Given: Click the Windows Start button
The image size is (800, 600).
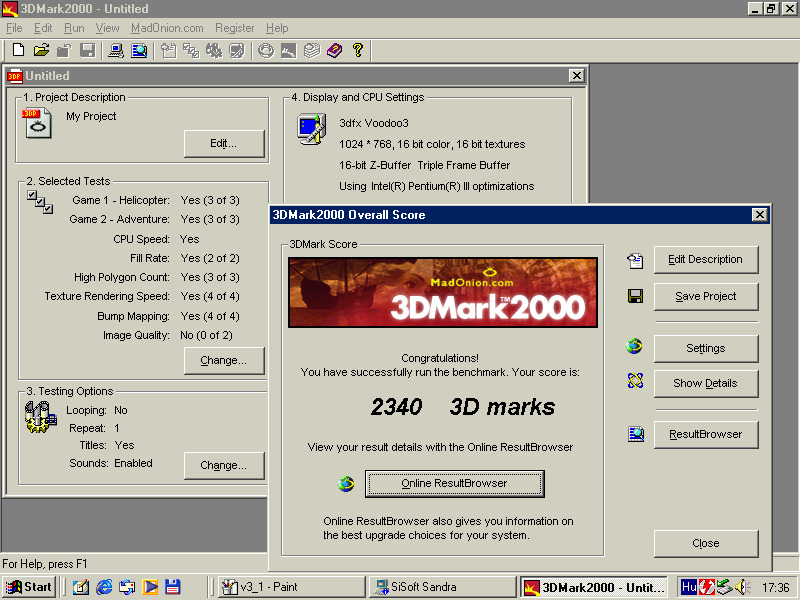Looking at the screenshot, I should point(29,587).
